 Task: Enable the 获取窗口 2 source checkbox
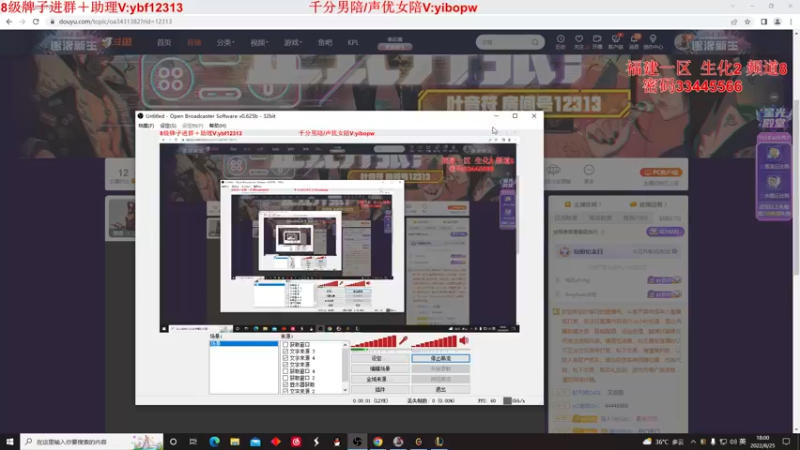click(285, 378)
